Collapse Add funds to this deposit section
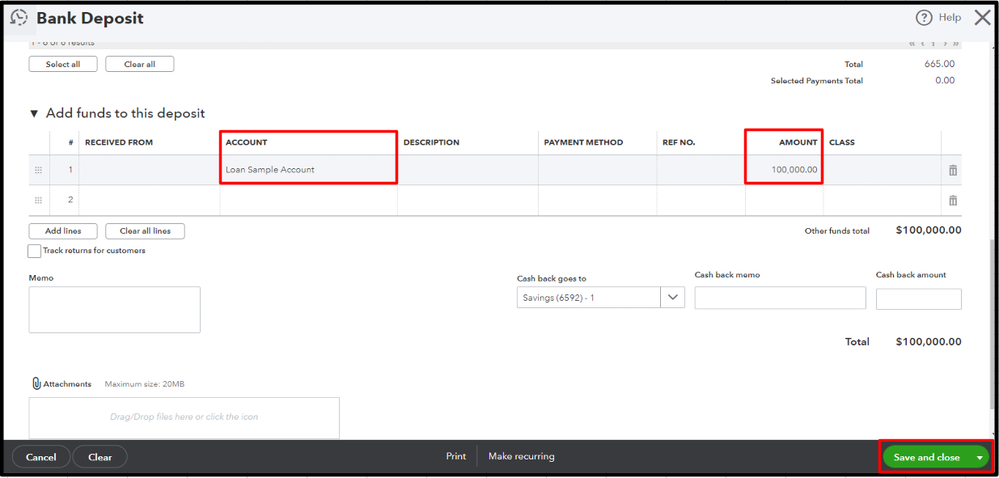 pyautogui.click(x=34, y=114)
